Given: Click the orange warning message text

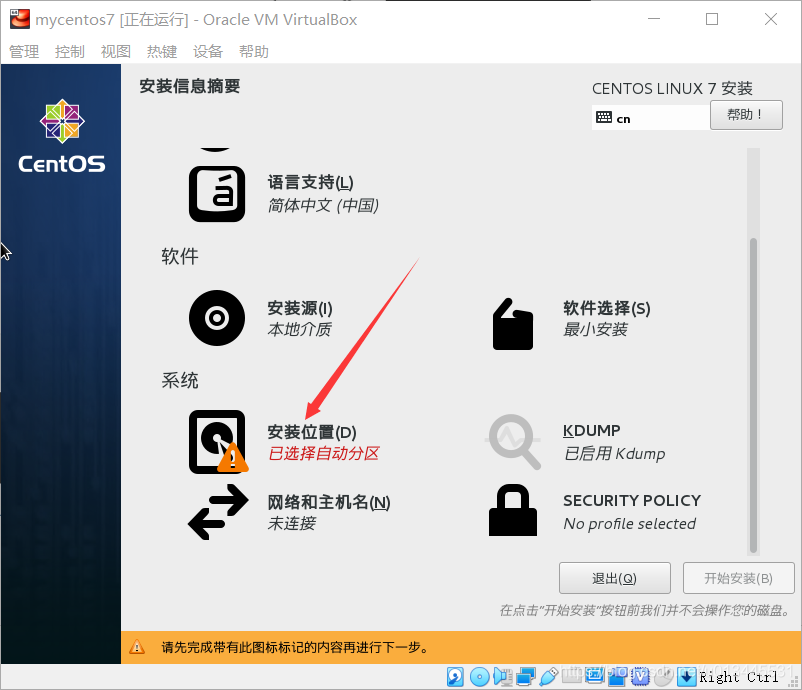Looking at the screenshot, I should click(x=295, y=647).
